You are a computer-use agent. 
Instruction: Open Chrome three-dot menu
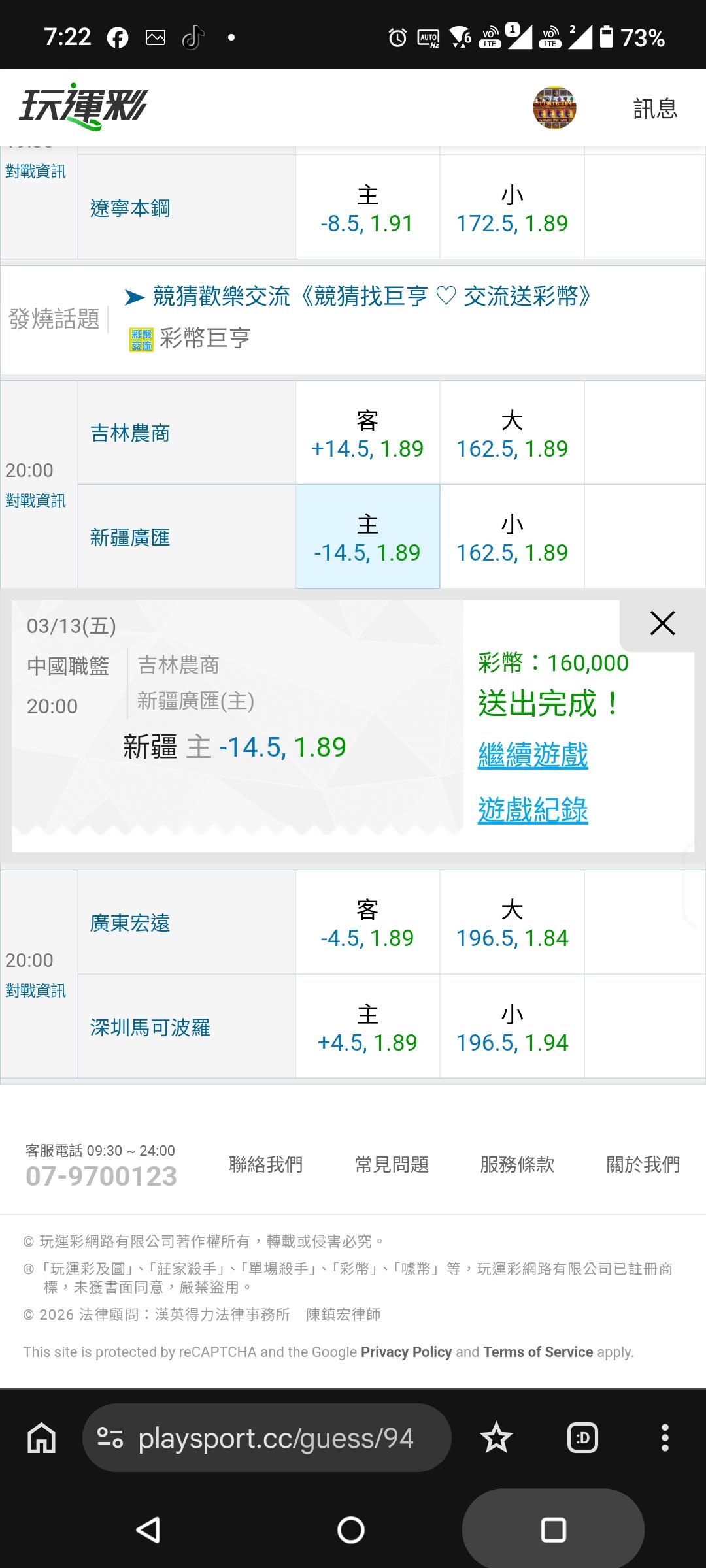point(665,1438)
